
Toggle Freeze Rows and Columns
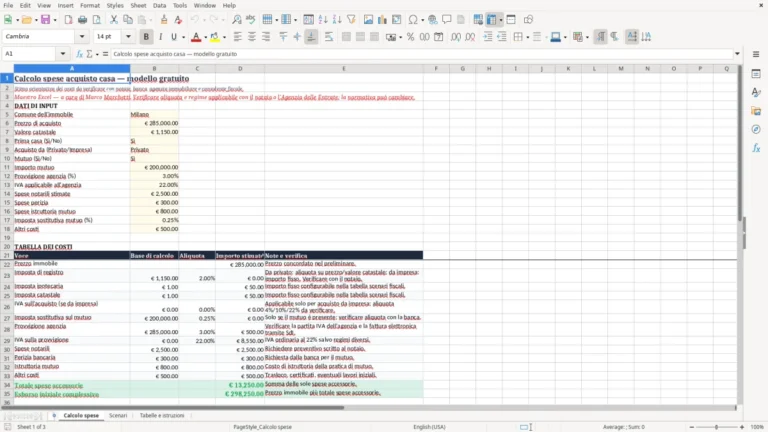(492, 20)
